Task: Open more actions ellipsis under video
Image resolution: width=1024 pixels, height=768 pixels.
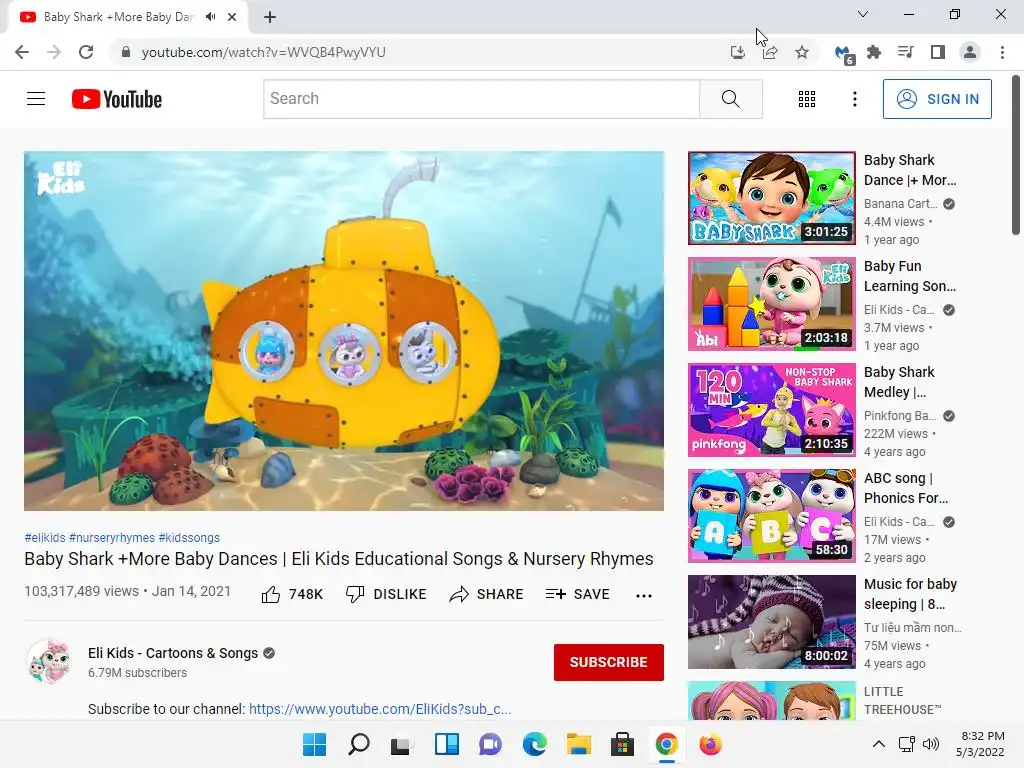Action: [x=644, y=595]
